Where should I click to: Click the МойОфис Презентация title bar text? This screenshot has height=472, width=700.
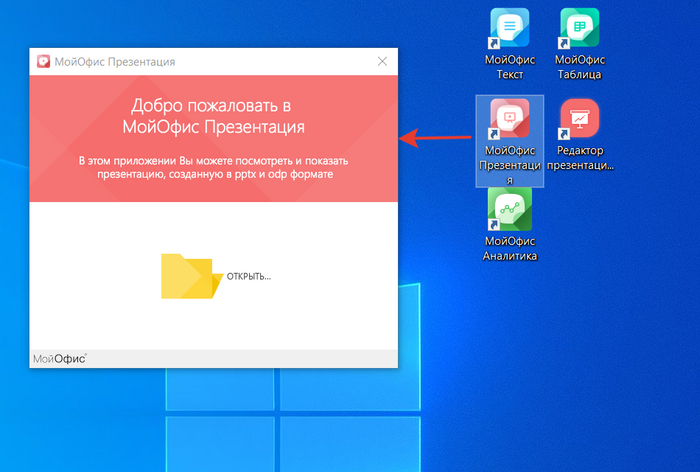coord(115,62)
